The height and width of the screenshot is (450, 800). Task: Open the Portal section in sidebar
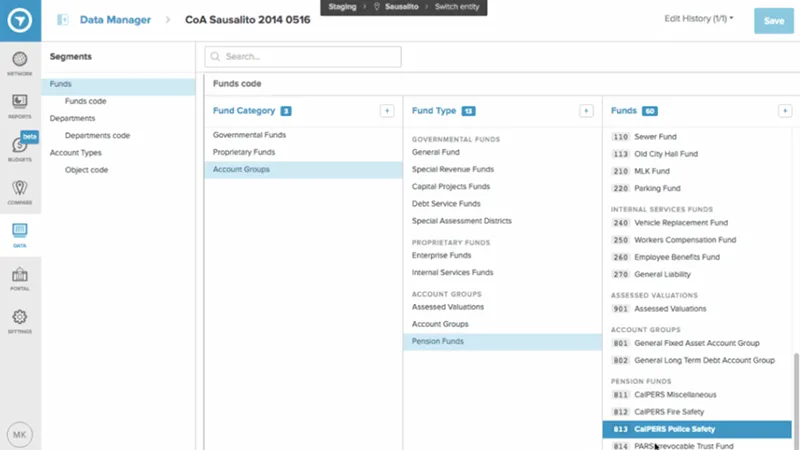point(20,279)
